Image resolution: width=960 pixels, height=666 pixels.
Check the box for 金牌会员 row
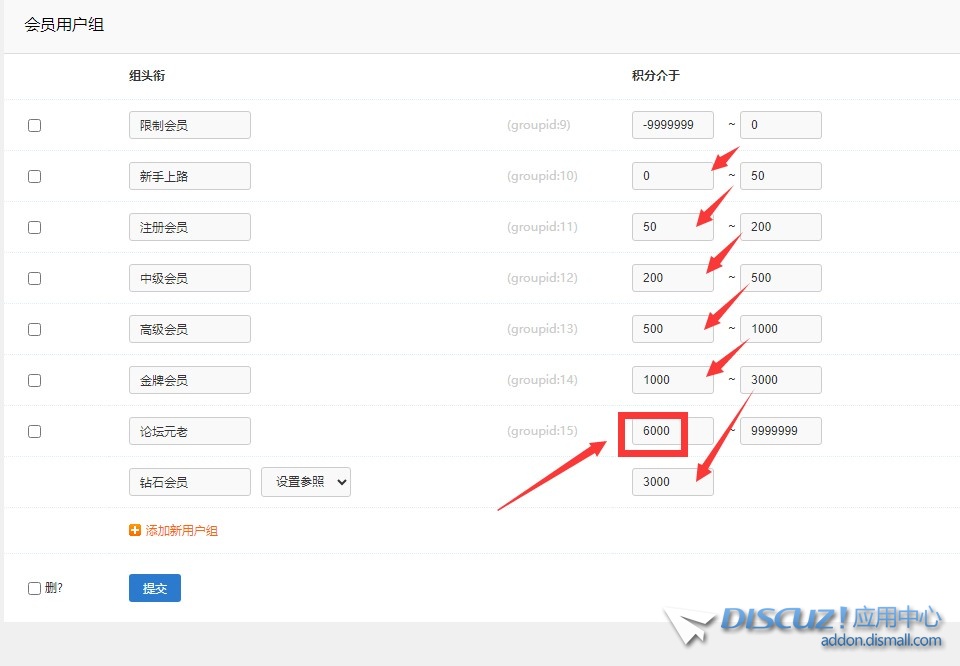(34, 380)
